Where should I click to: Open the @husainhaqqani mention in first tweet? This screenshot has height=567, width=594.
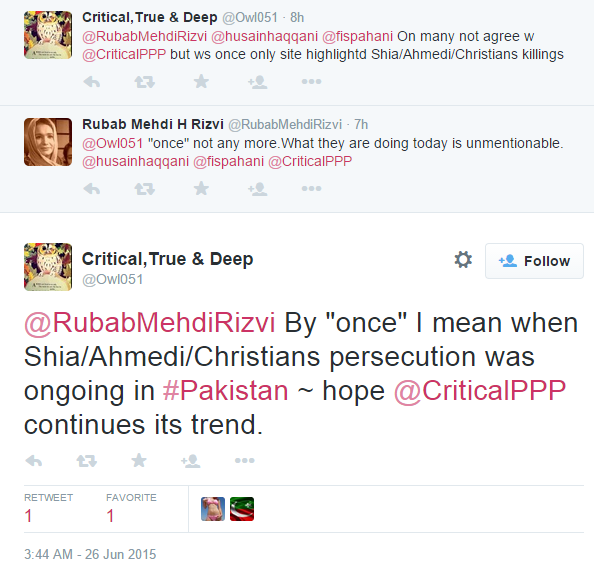point(264,36)
